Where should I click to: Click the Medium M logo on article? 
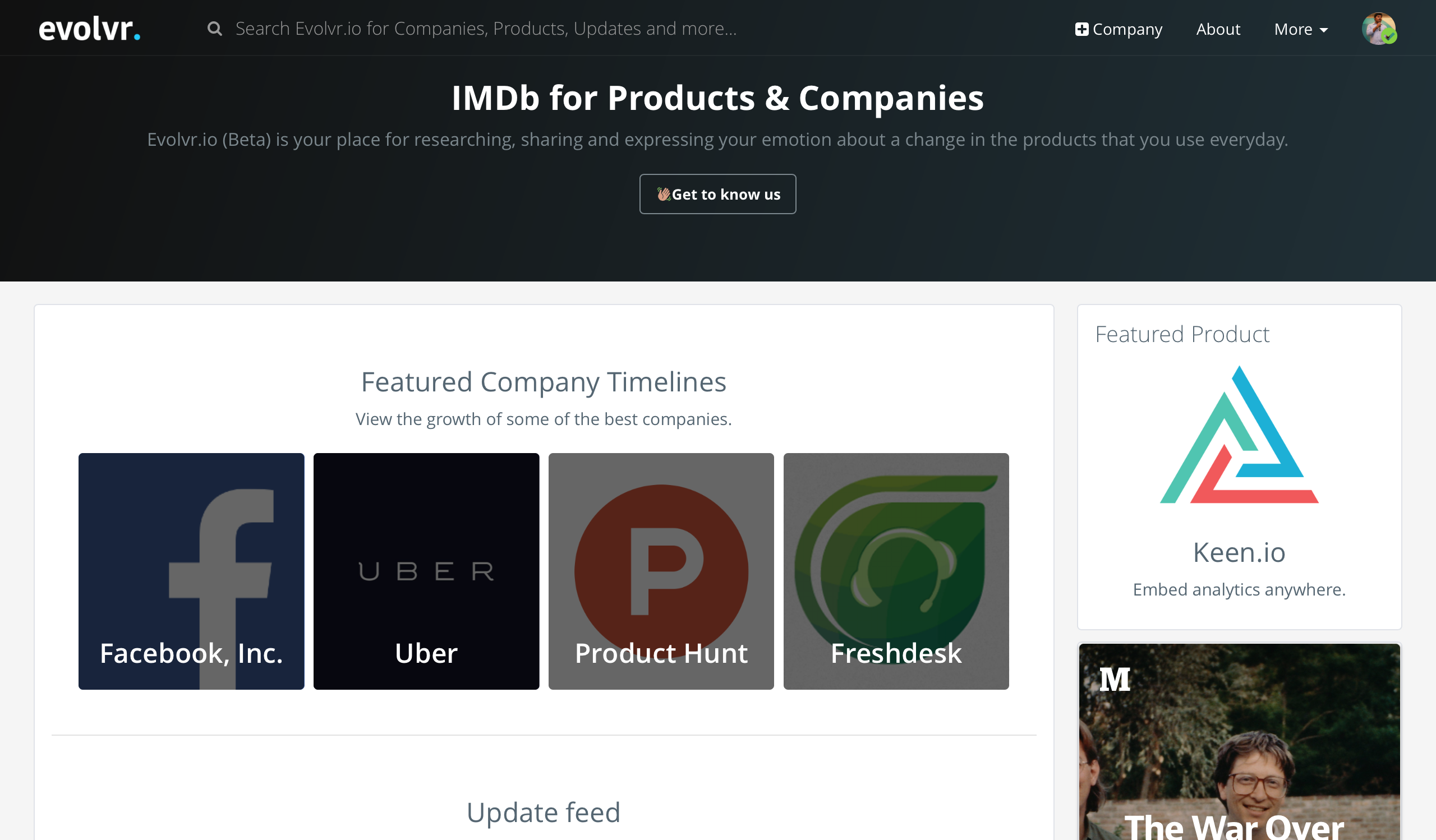(x=1114, y=679)
